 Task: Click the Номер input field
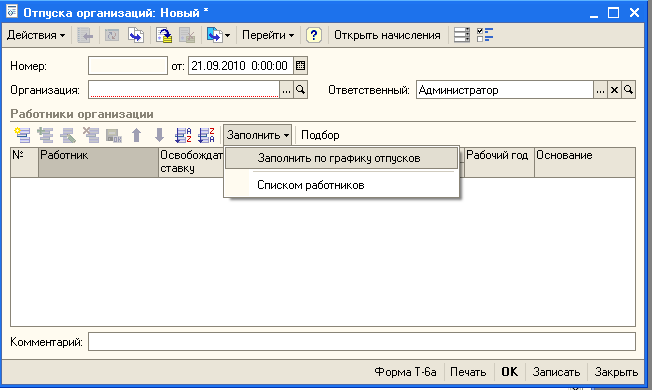(128, 66)
